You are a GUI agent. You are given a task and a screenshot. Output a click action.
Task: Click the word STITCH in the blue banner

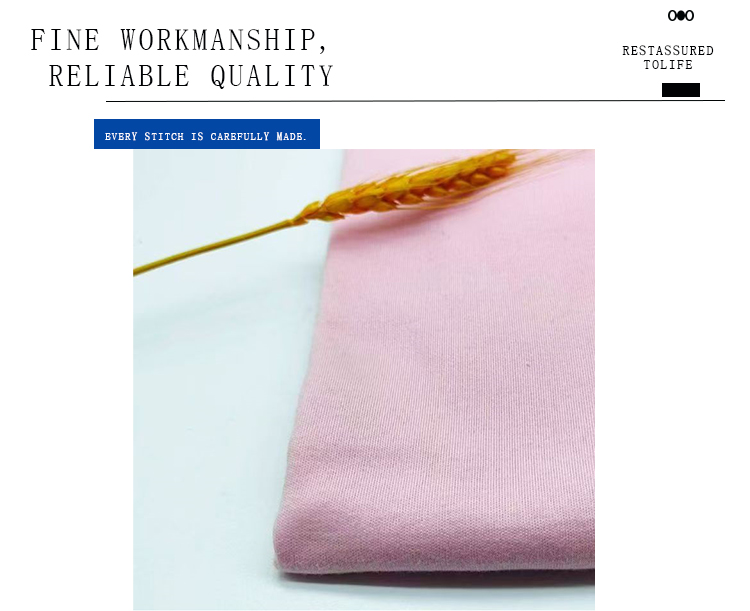point(164,136)
